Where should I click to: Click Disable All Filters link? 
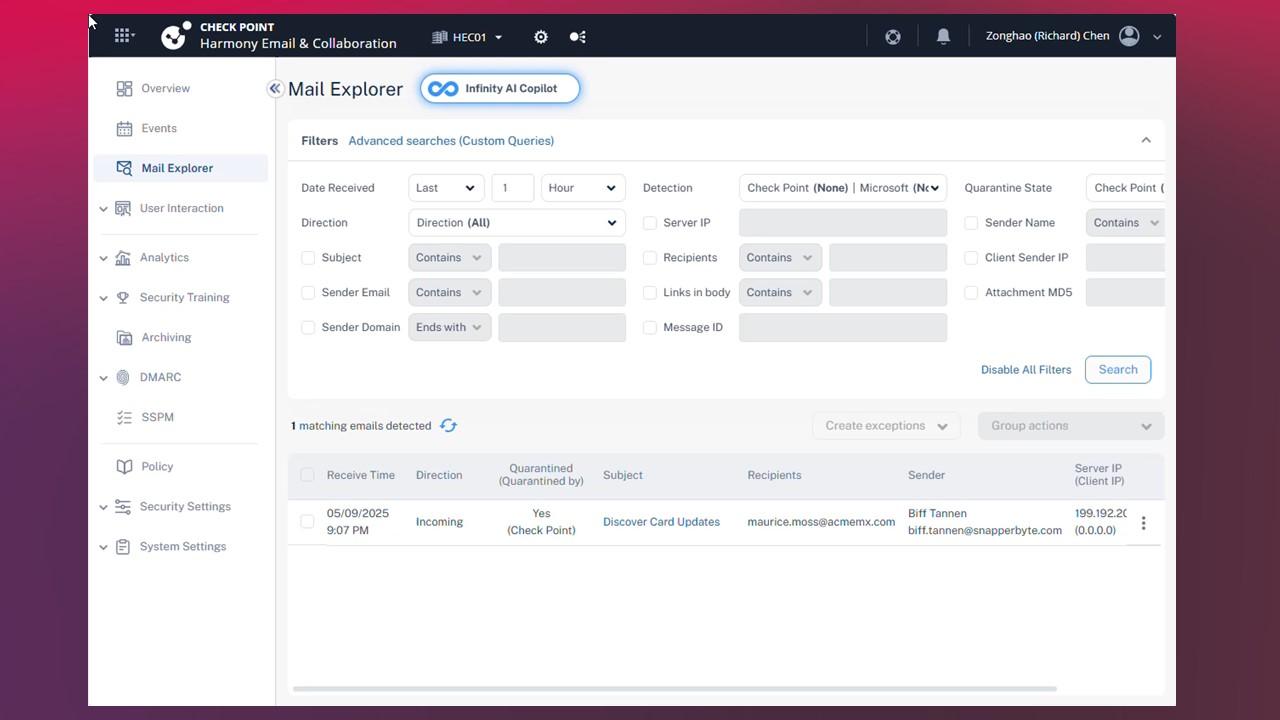[1026, 370]
